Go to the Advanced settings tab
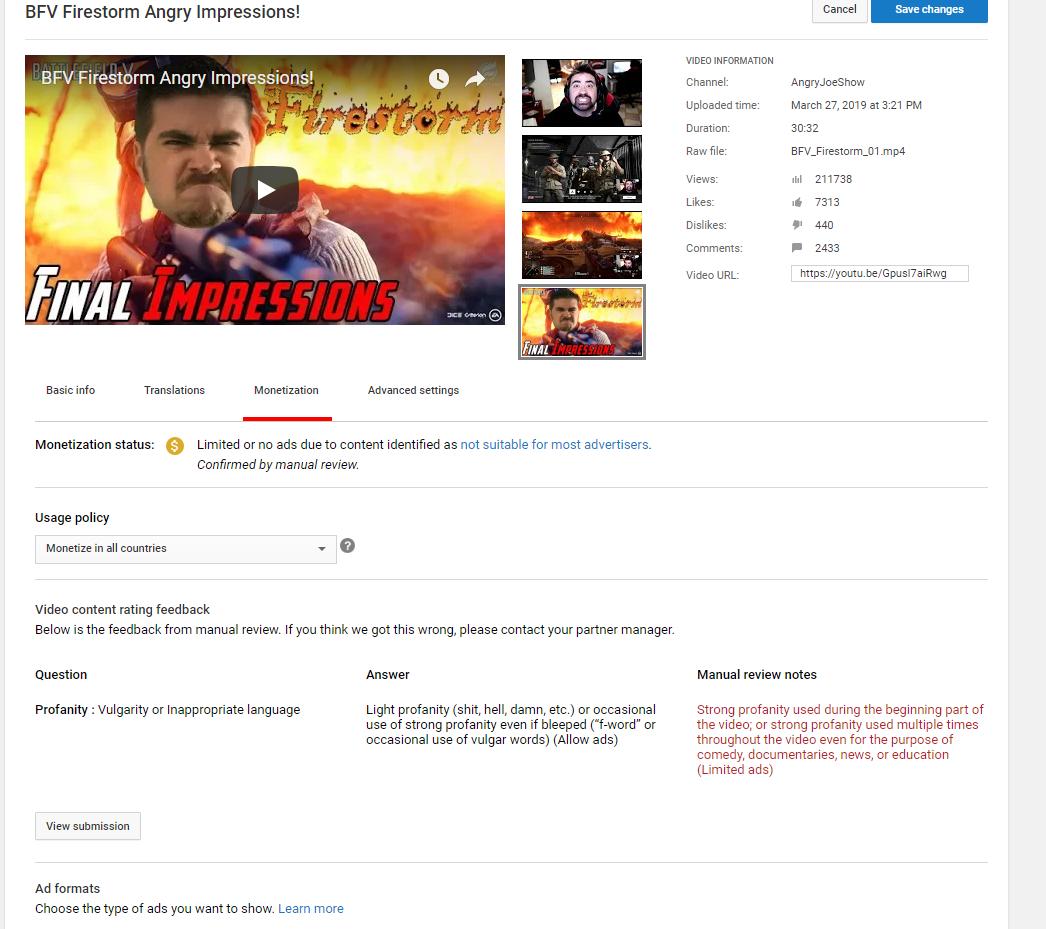Viewport: 1046px width, 929px height. coord(413,390)
